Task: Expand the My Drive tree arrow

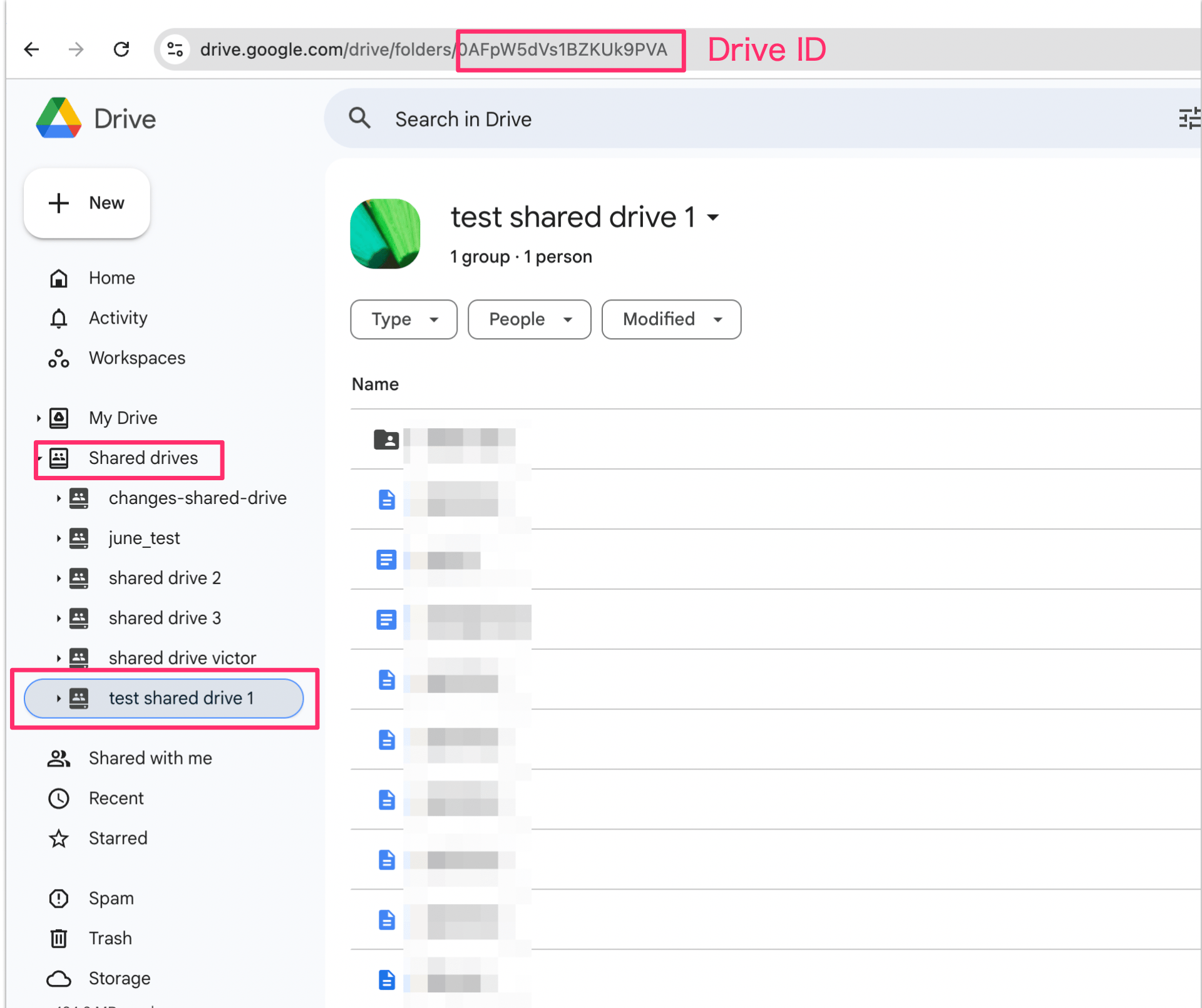Action: pyautogui.click(x=38, y=418)
